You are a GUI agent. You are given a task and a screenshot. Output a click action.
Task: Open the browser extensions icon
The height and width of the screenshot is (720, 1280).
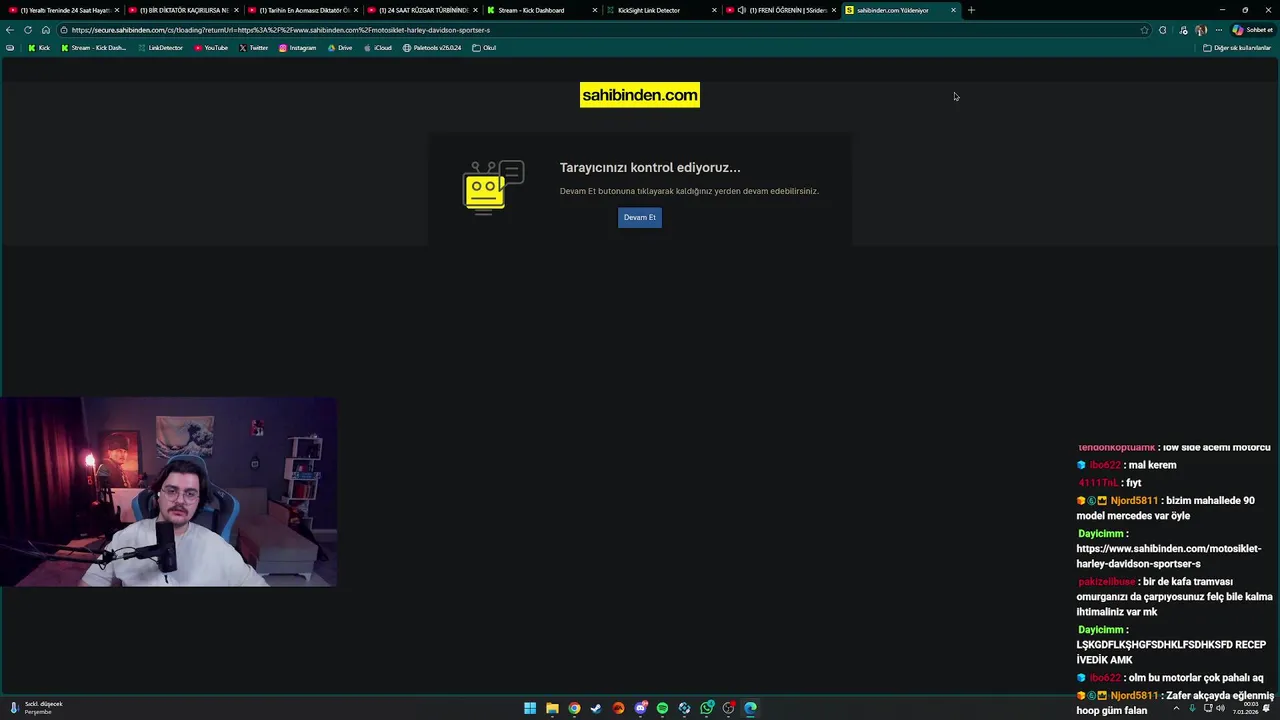[1162, 30]
